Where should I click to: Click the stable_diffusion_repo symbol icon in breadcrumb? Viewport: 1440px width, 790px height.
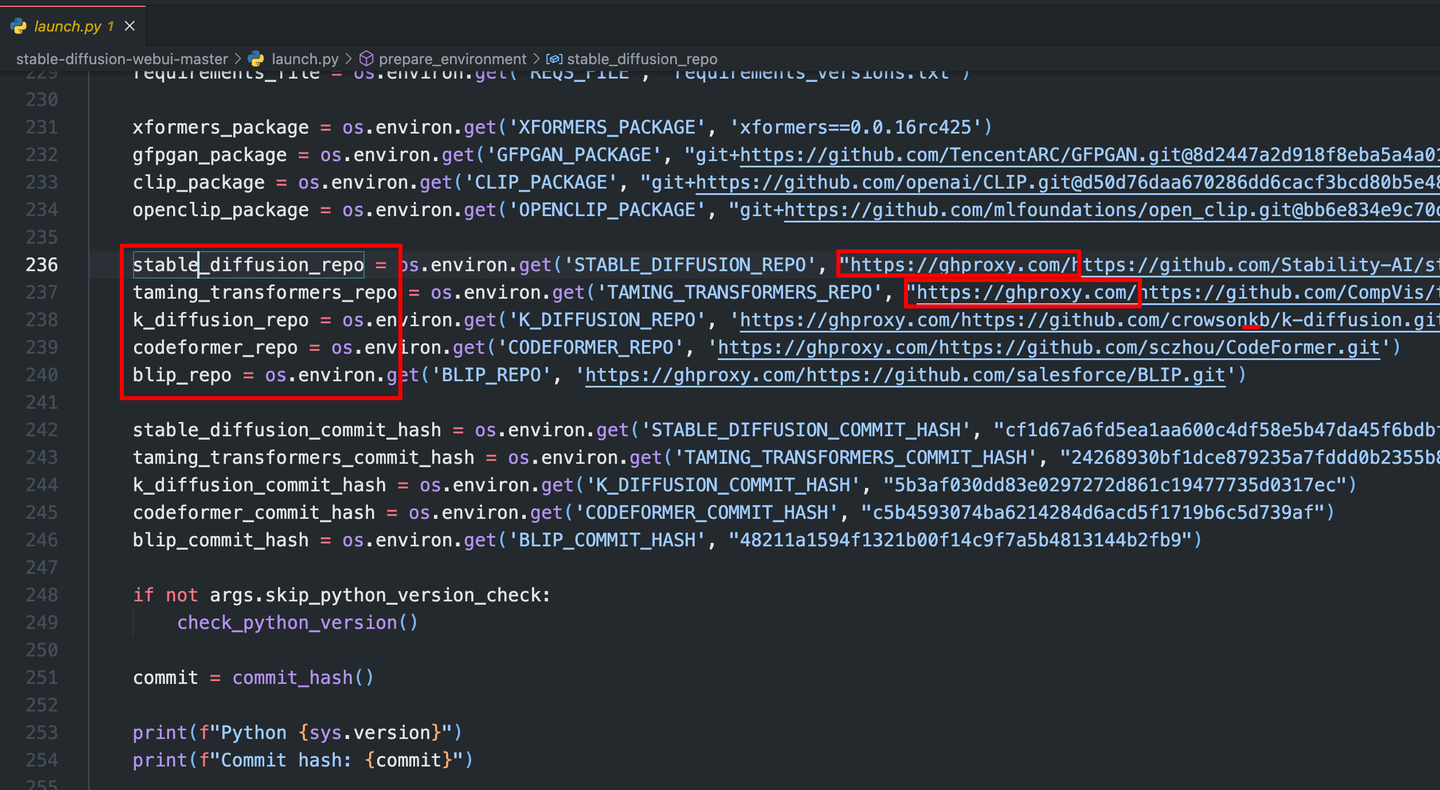tap(553, 59)
